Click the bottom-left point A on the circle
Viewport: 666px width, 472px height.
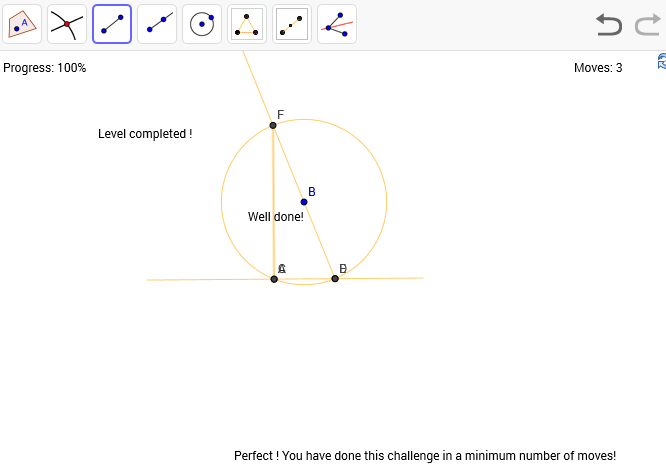(x=274, y=278)
